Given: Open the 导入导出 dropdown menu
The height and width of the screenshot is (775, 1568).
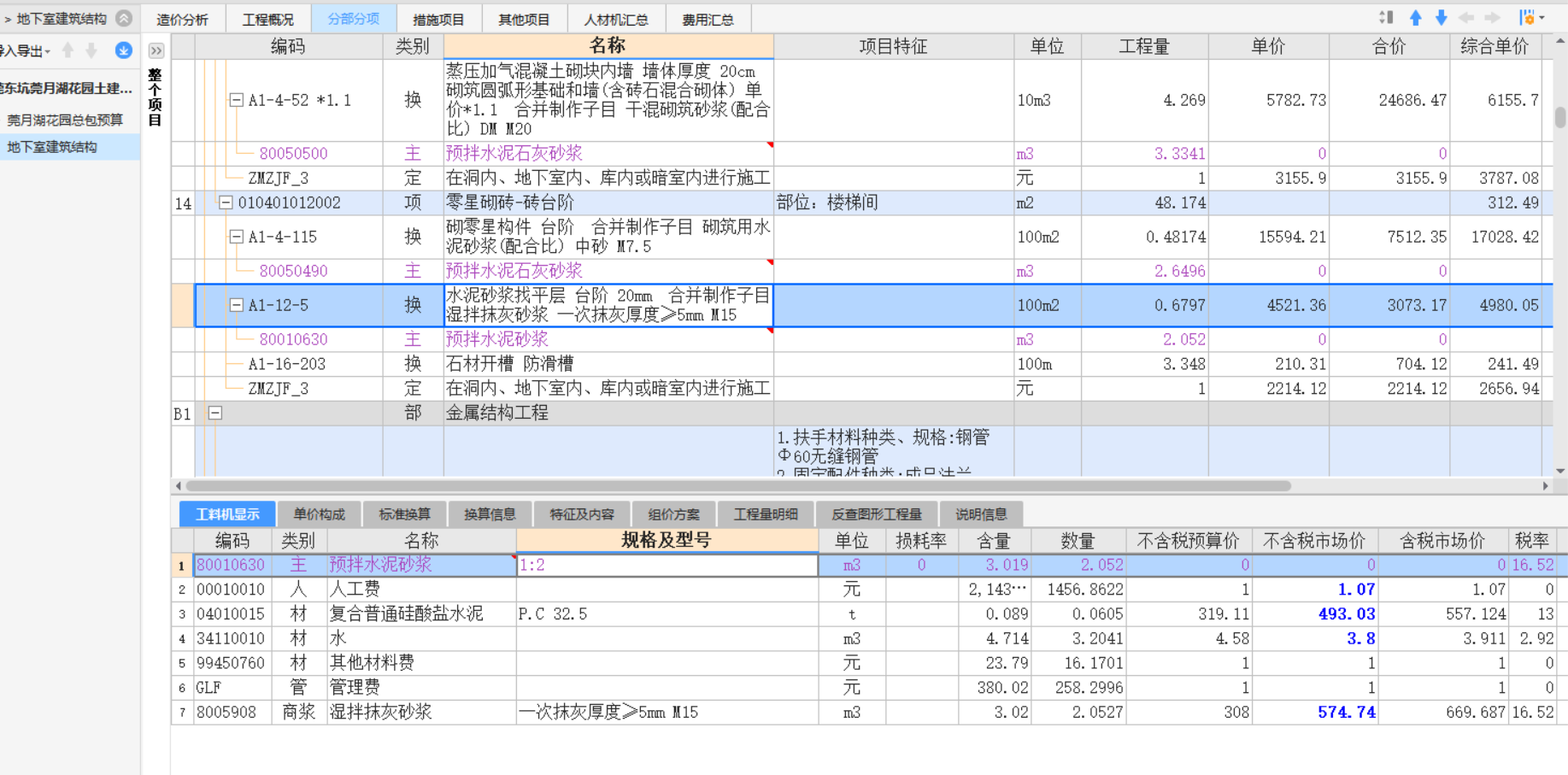Looking at the screenshot, I should tap(24, 51).
